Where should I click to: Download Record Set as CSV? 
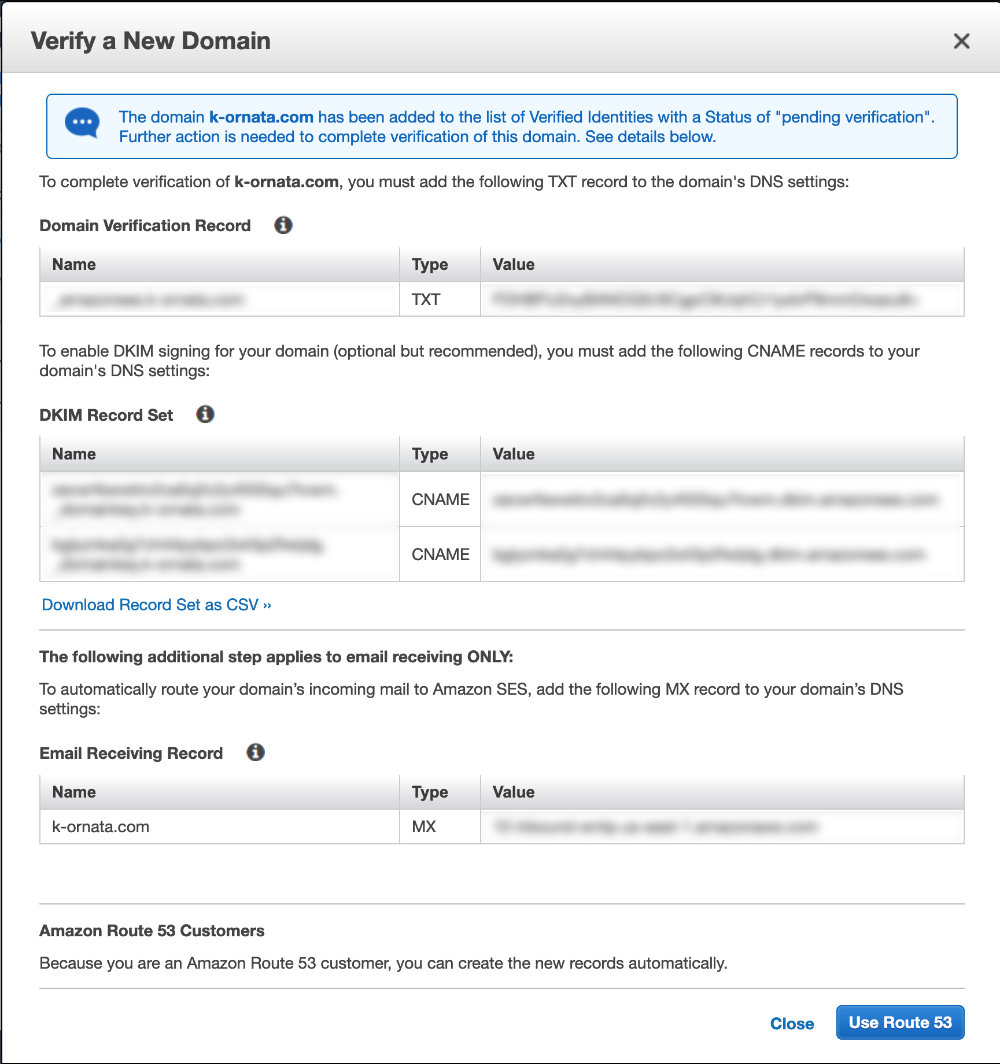pyautogui.click(x=157, y=605)
